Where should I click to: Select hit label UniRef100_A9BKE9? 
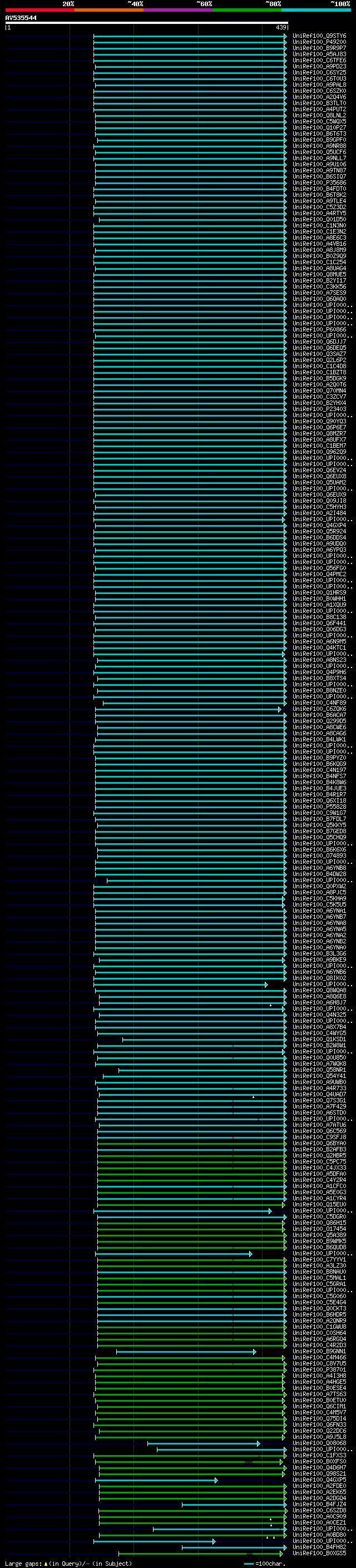pyautogui.click(x=319, y=960)
